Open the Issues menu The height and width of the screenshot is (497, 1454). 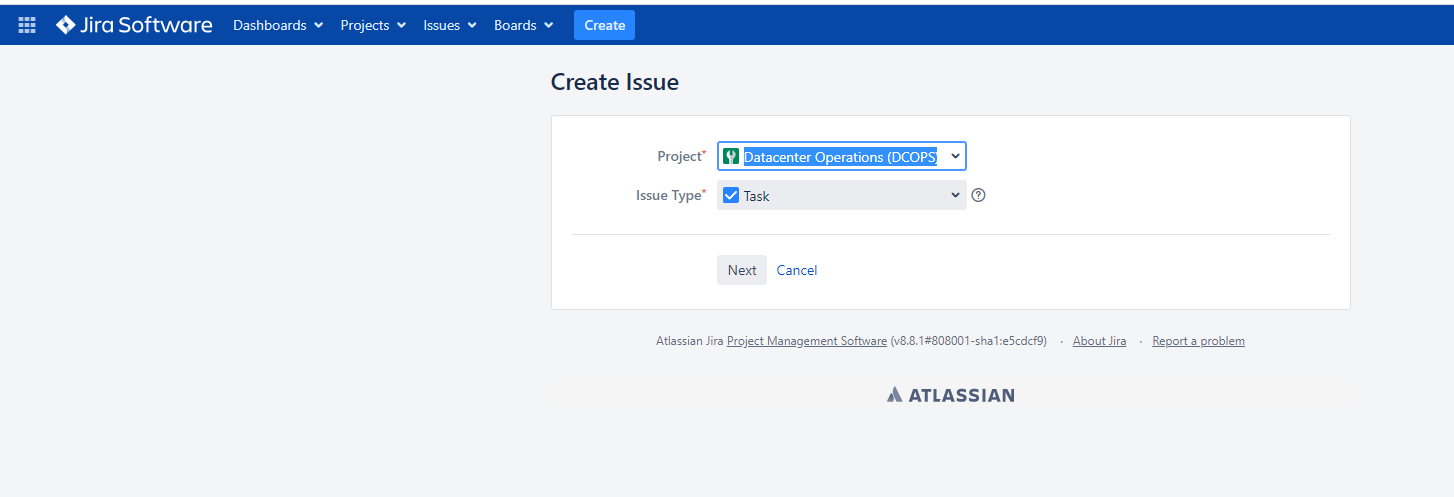(x=450, y=25)
